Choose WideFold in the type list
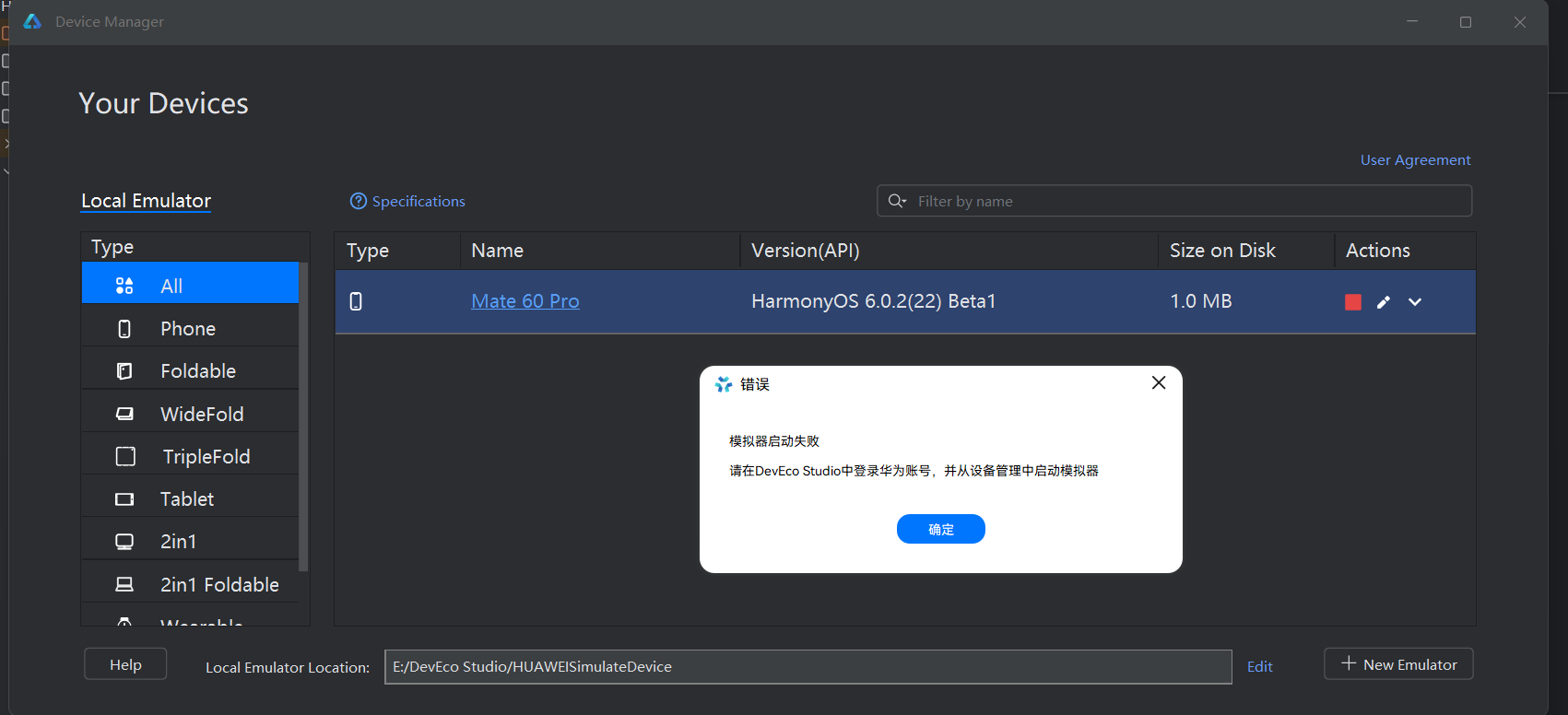This screenshot has width=1568, height=715. click(x=201, y=414)
